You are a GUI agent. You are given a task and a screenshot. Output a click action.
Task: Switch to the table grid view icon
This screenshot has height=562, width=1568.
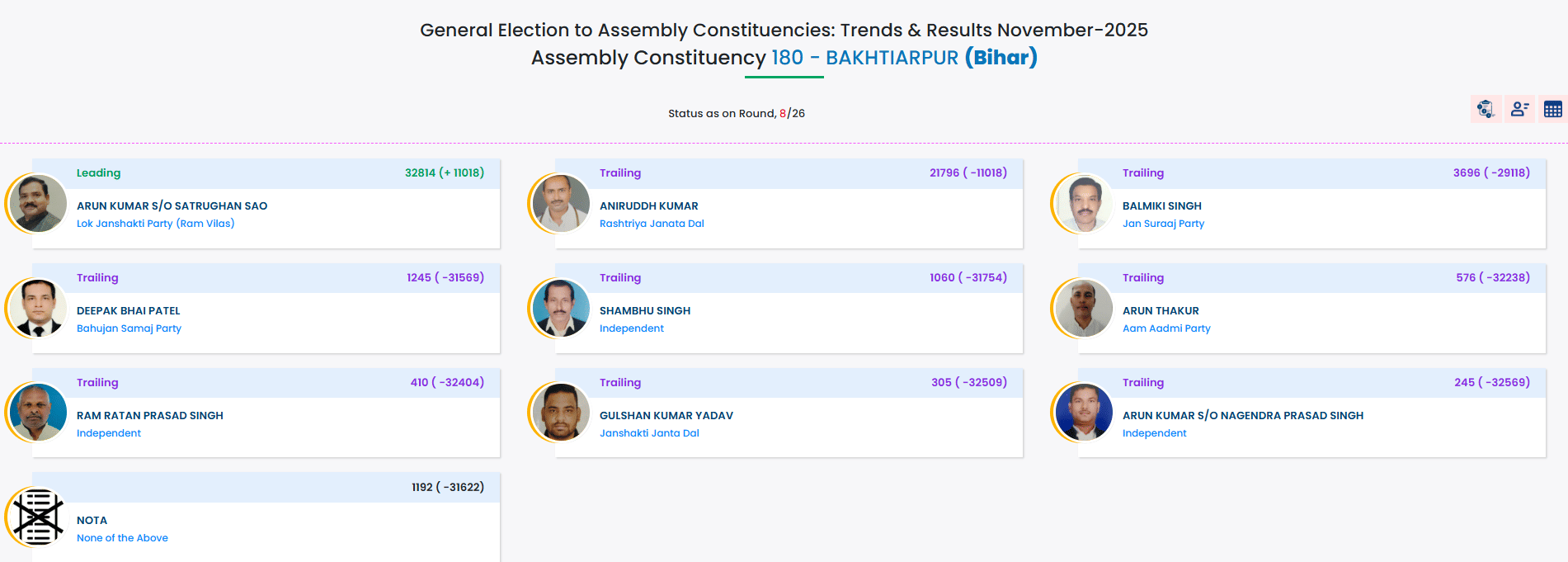(1552, 109)
